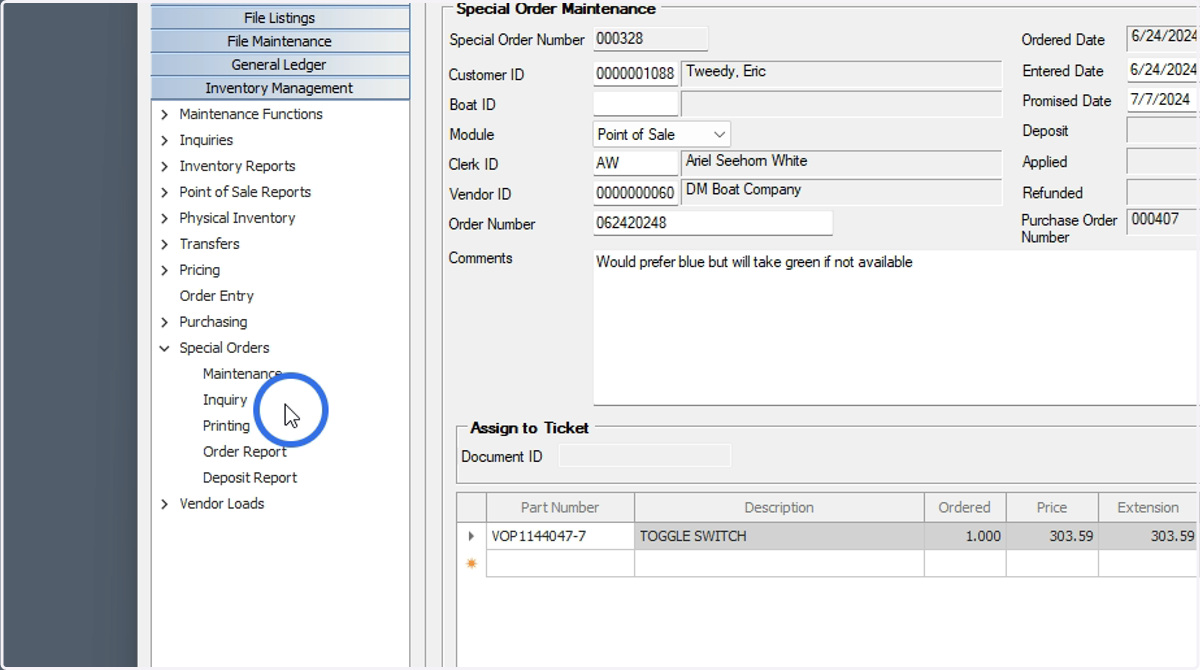The width and height of the screenshot is (1200, 670).
Task: Click the Ordered Date field
Action: point(1163,39)
